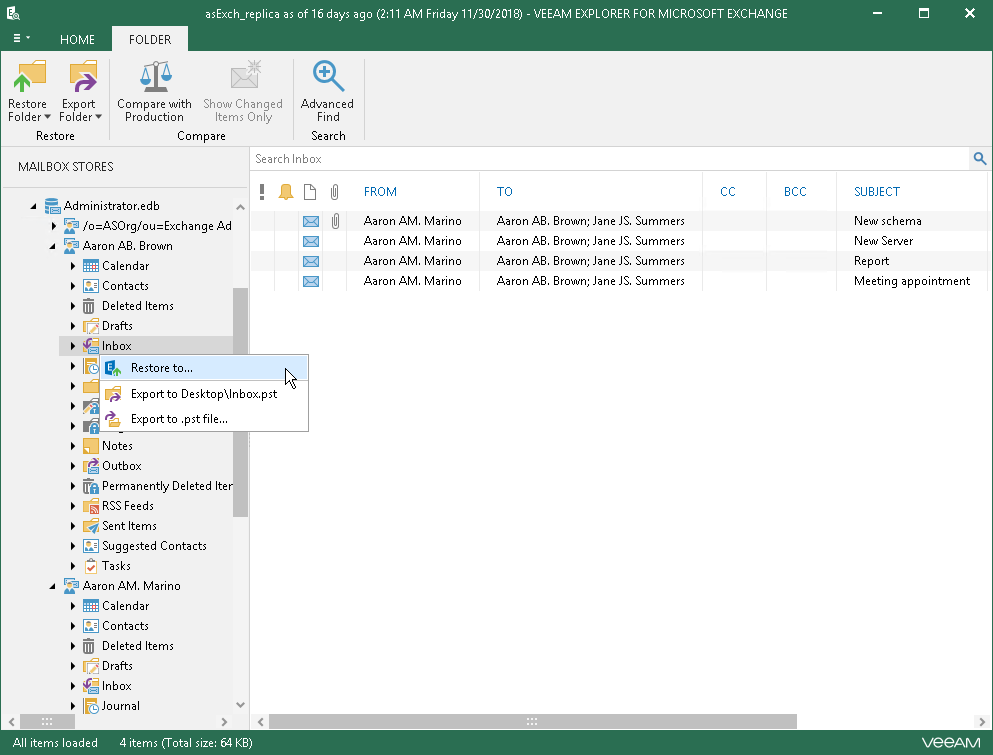The width and height of the screenshot is (993, 755).
Task: Click Aaron AM. Marino mailbox icon
Action: pos(71,586)
